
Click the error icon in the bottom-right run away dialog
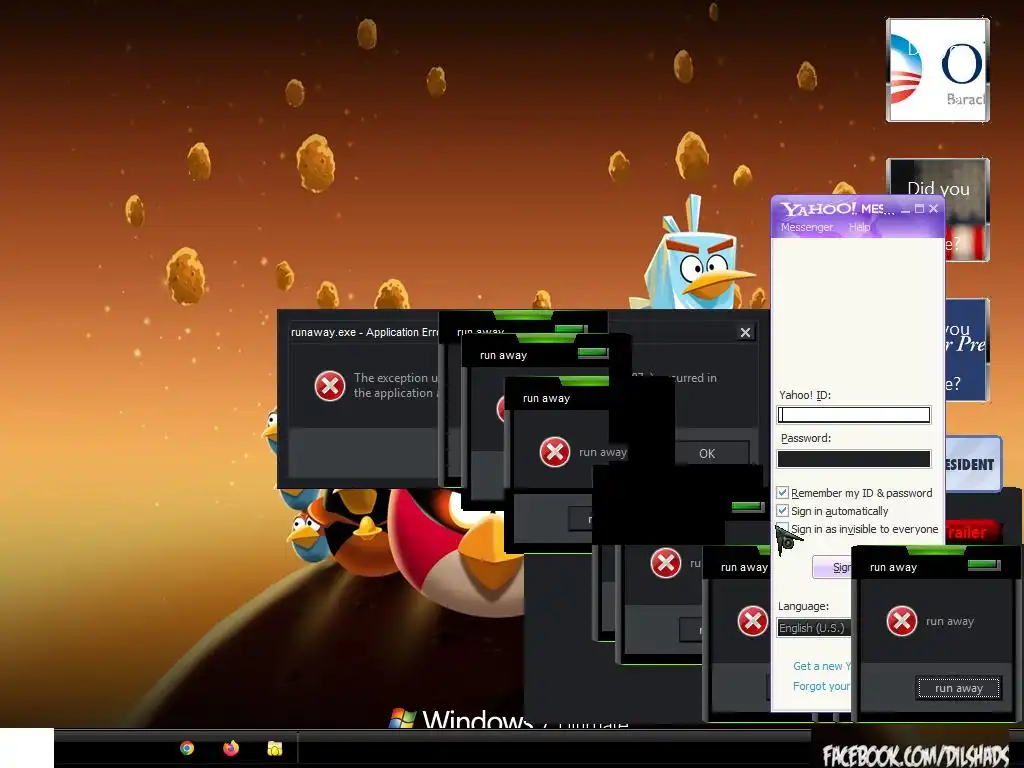[x=902, y=621]
